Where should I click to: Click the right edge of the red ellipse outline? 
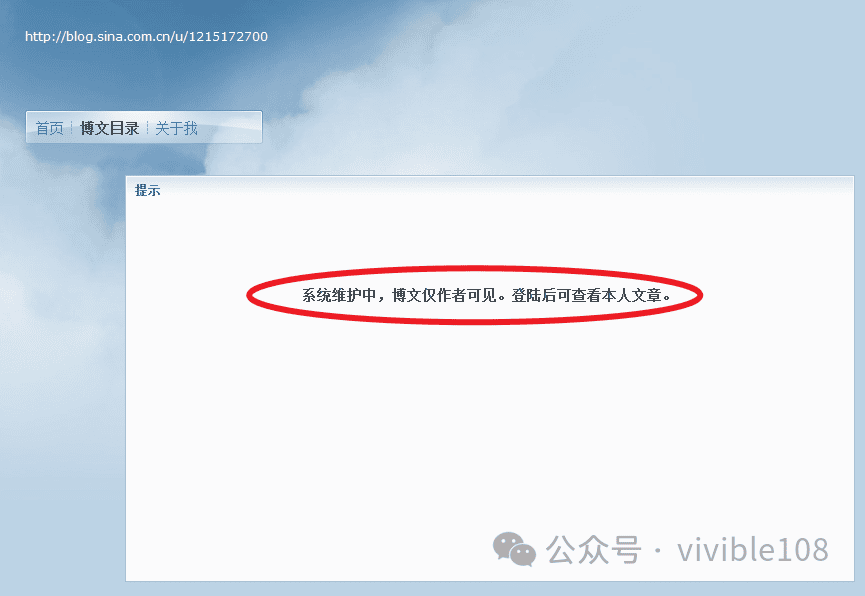(x=700, y=295)
